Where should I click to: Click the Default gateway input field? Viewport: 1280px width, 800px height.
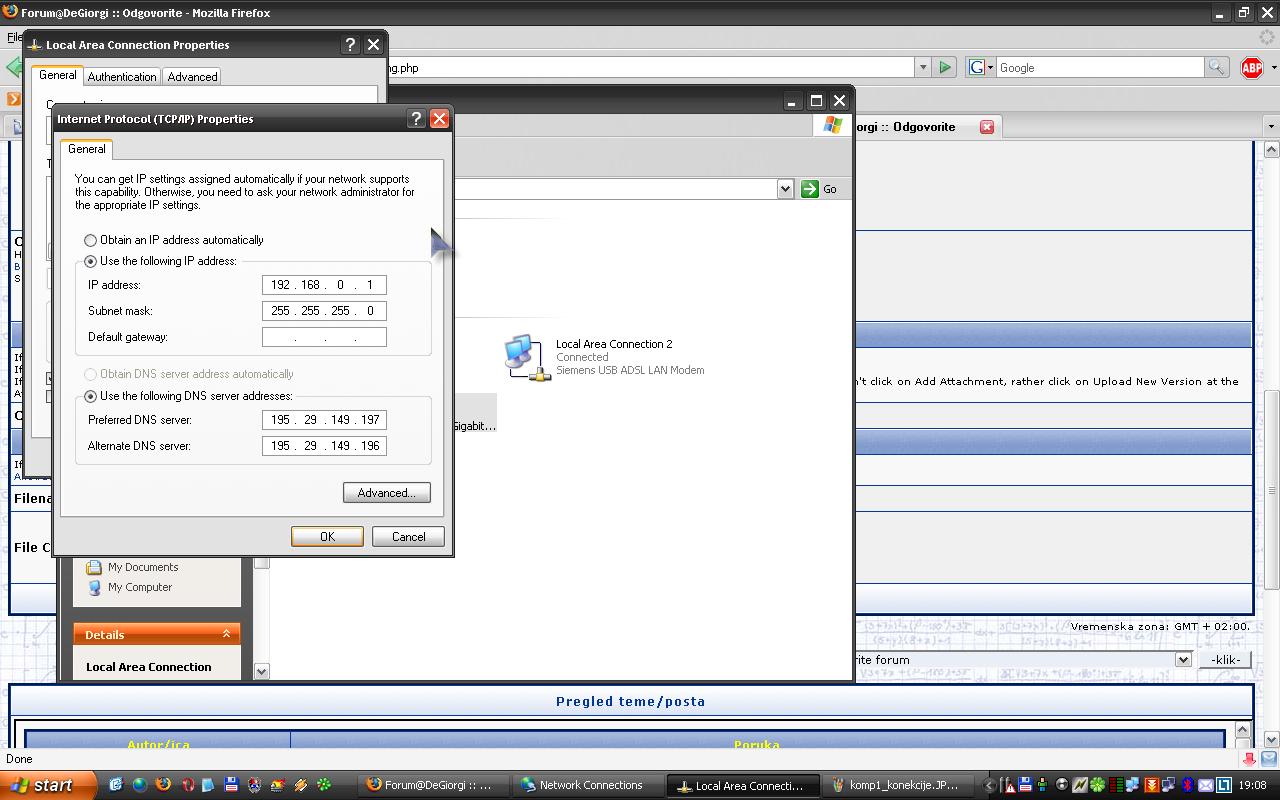coord(324,337)
